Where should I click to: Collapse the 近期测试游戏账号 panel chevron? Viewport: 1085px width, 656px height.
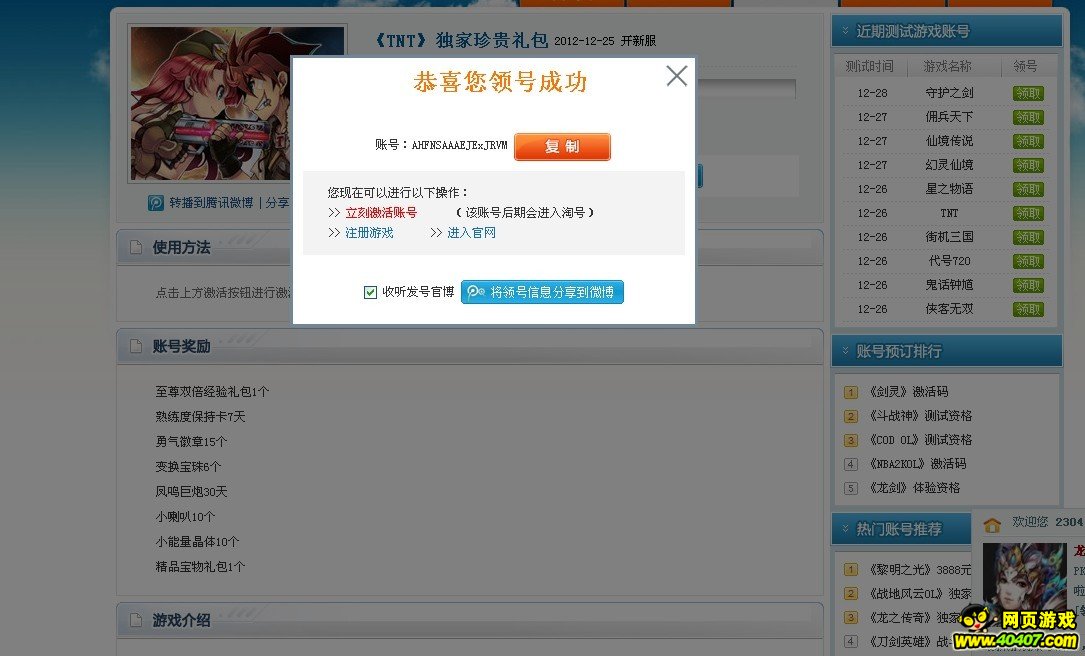pos(845,31)
